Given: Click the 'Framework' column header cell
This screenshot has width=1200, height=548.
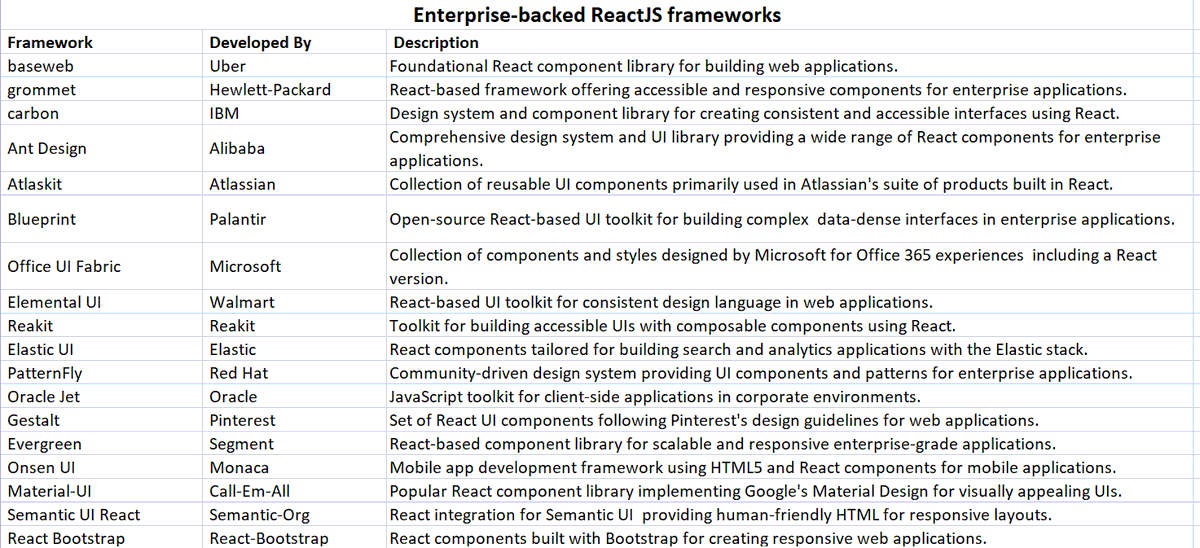Looking at the screenshot, I should tap(102, 43).
